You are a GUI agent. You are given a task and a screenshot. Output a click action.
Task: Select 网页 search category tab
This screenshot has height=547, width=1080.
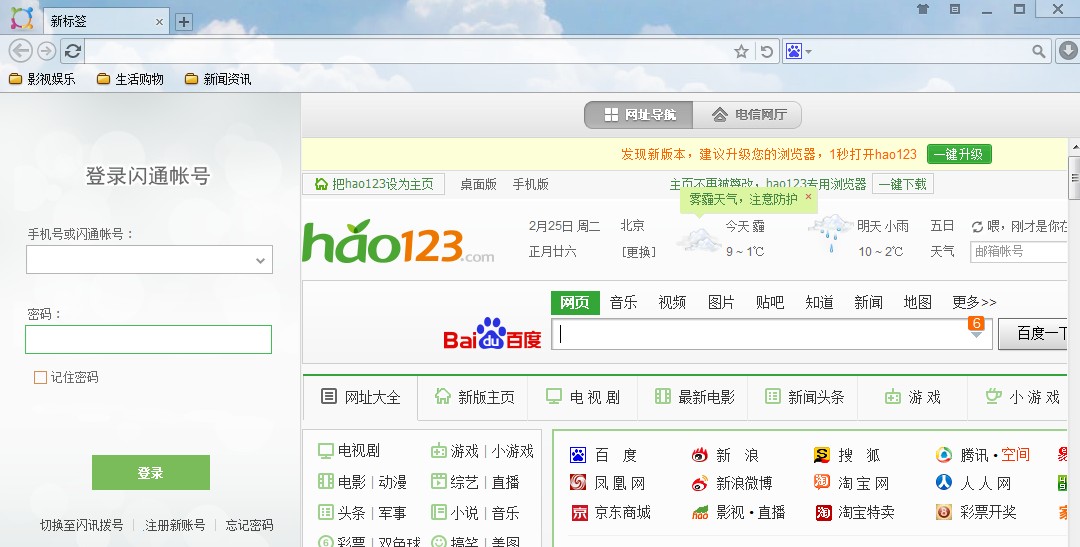click(x=574, y=302)
